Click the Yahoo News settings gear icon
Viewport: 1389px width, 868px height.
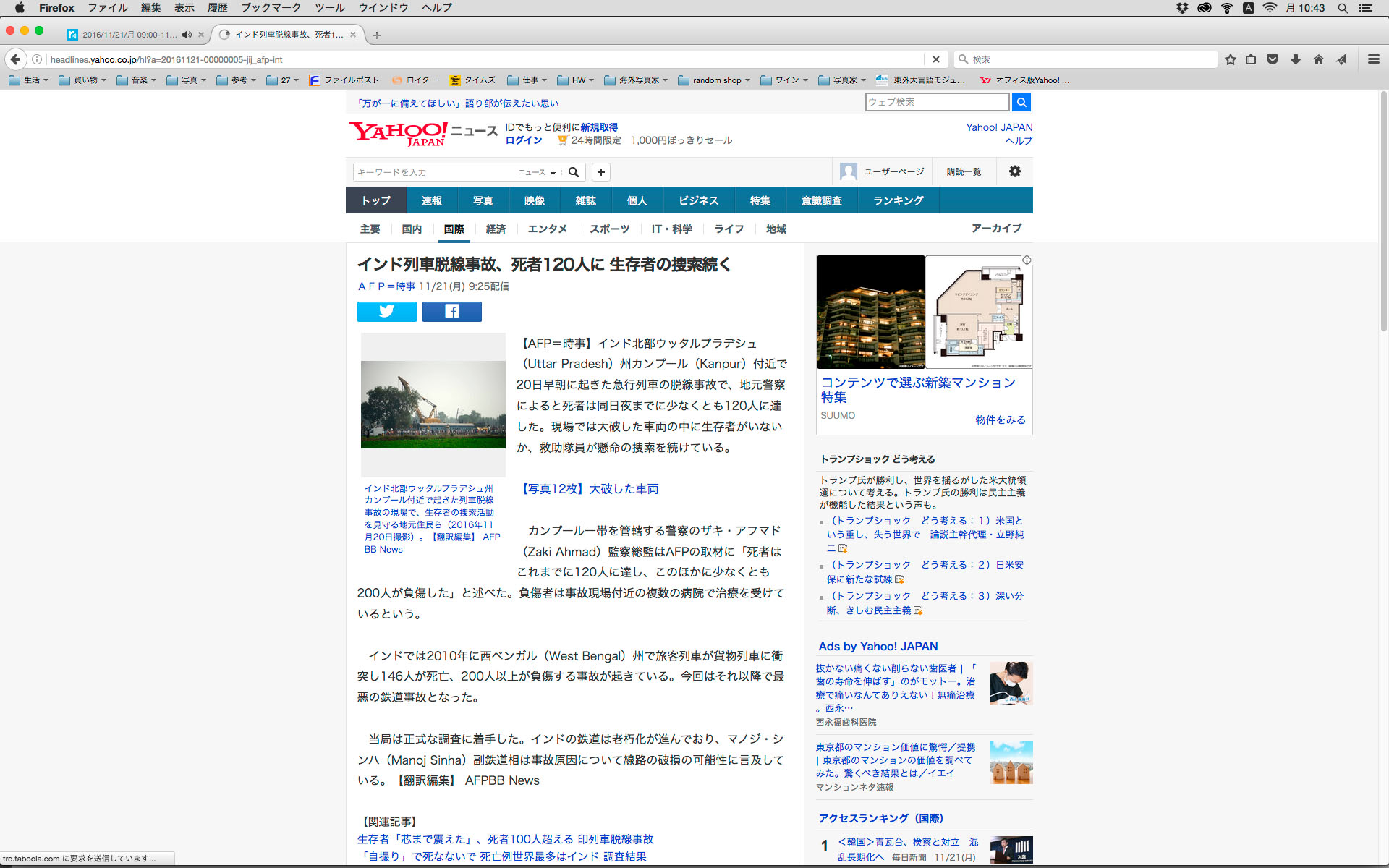click(x=1014, y=171)
